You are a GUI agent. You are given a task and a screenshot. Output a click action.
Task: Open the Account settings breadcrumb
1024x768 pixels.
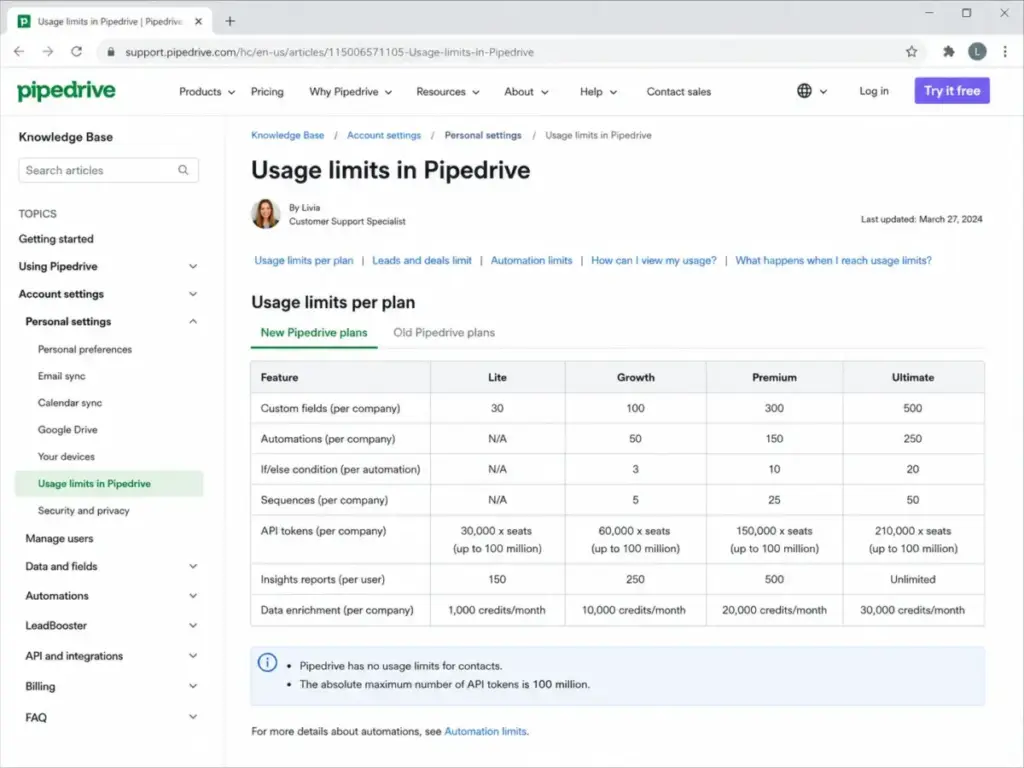pos(384,135)
